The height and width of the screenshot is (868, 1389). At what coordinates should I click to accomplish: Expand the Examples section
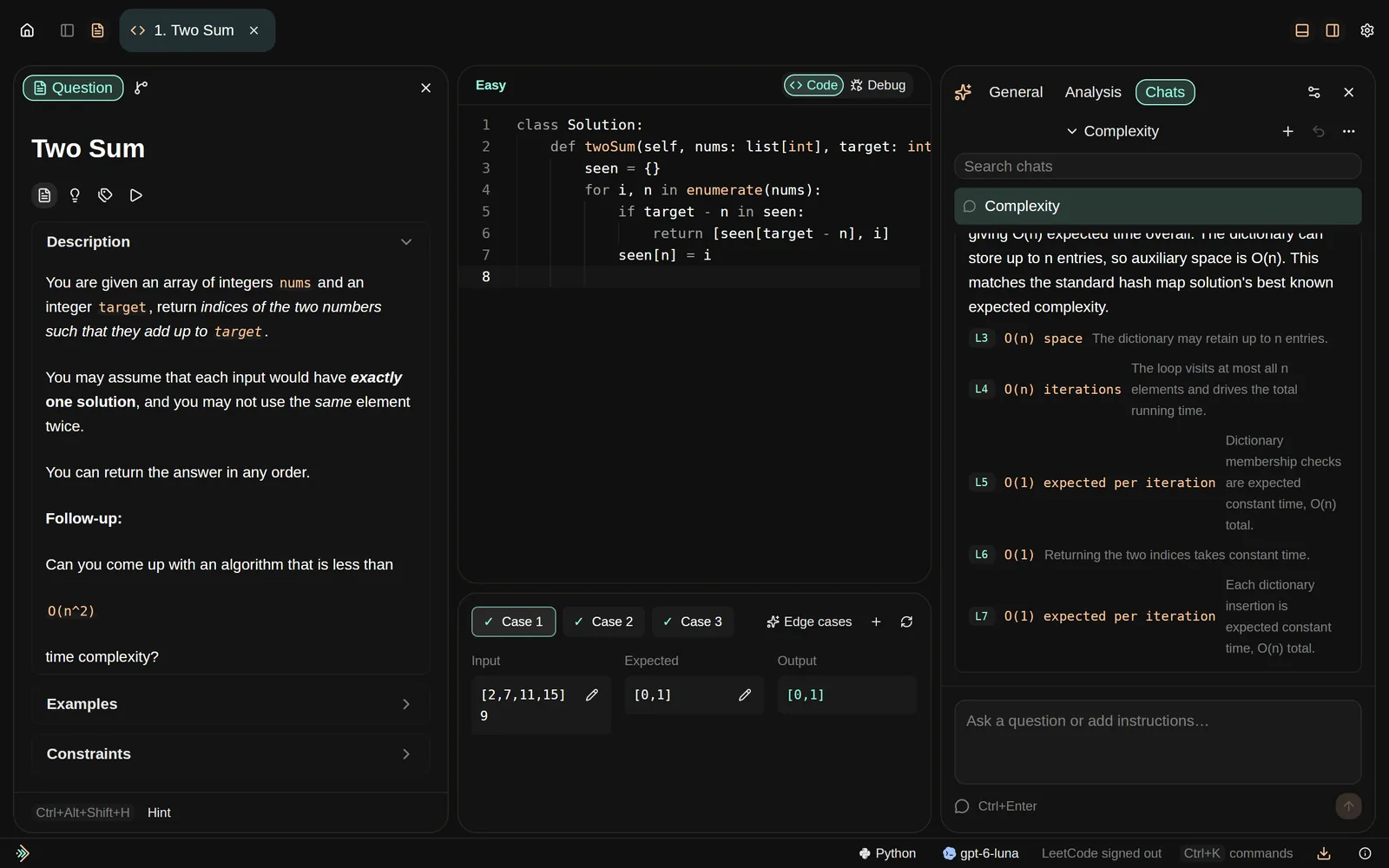231,704
